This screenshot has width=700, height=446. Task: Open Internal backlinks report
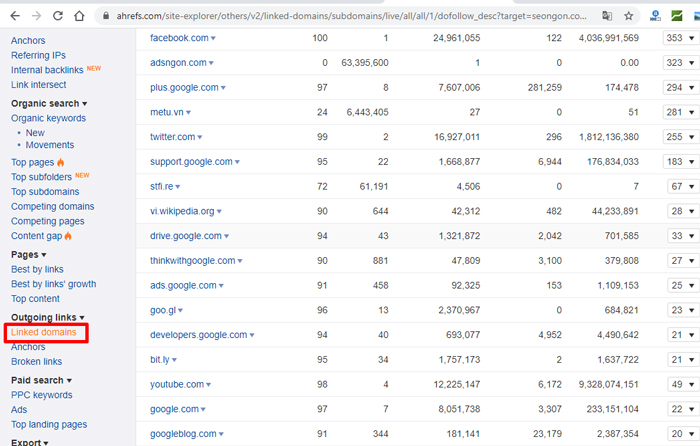[x=47, y=70]
